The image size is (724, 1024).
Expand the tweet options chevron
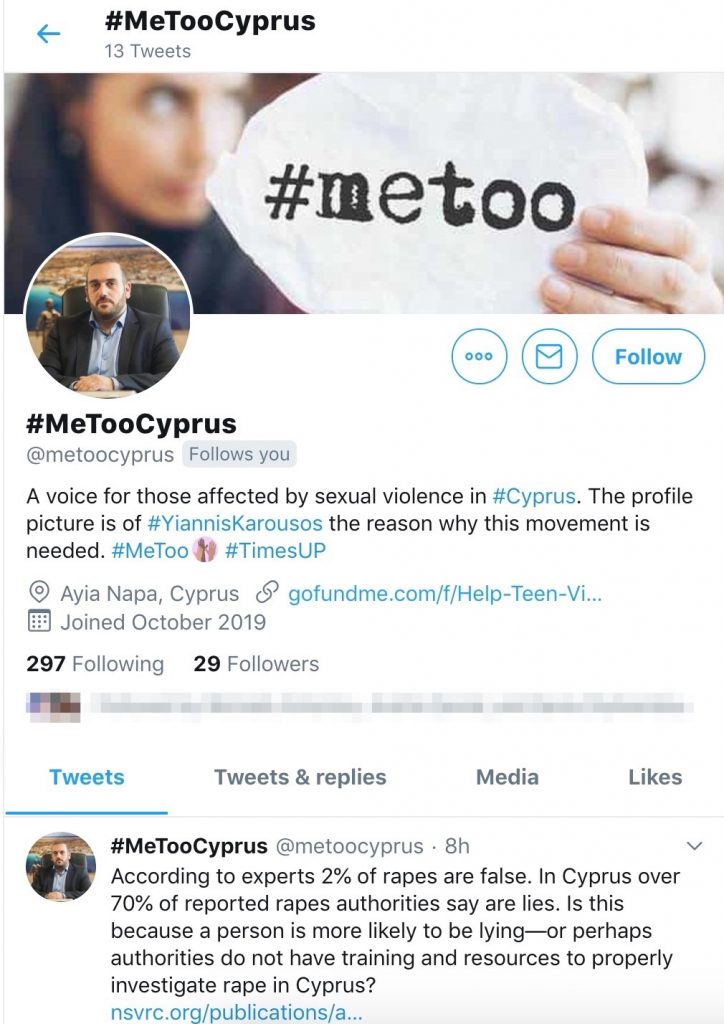pyautogui.click(x=695, y=846)
